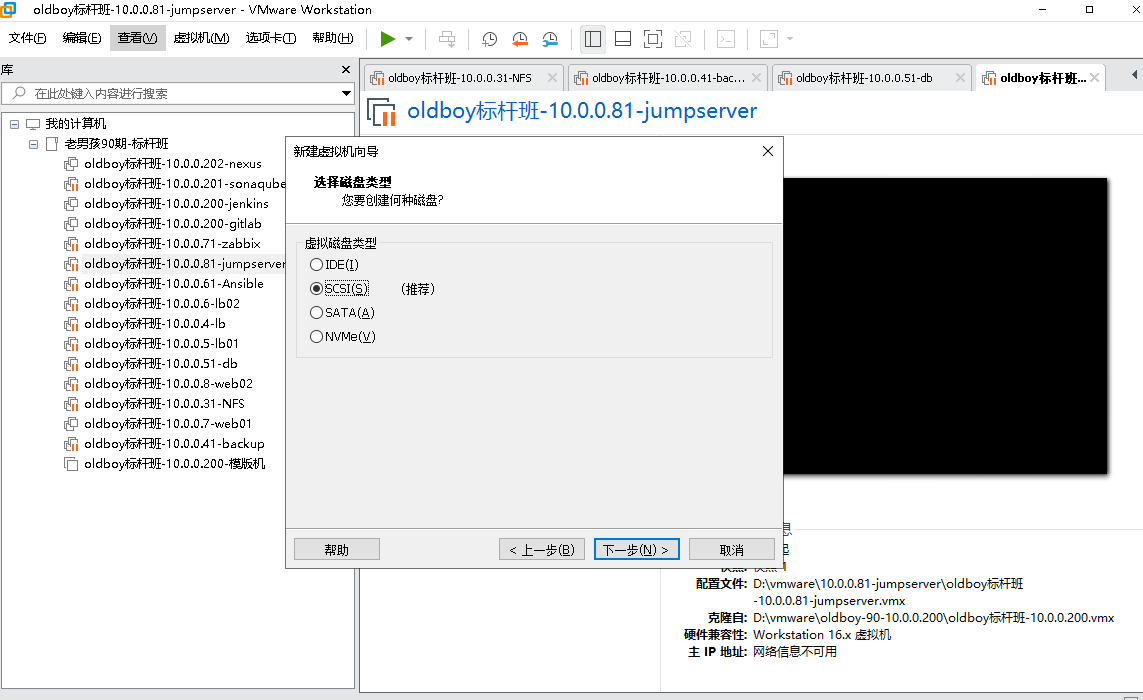Click the < 上一步(B) back button
This screenshot has width=1143, height=700.
point(542,549)
